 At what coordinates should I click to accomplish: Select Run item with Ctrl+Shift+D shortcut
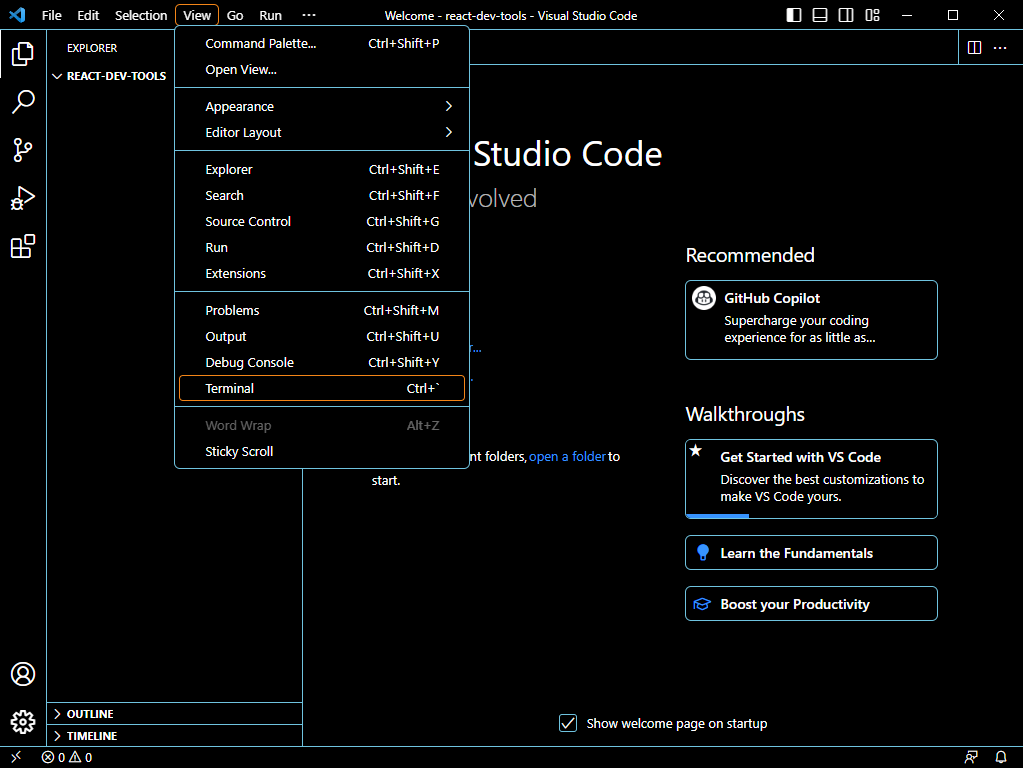[322, 248]
